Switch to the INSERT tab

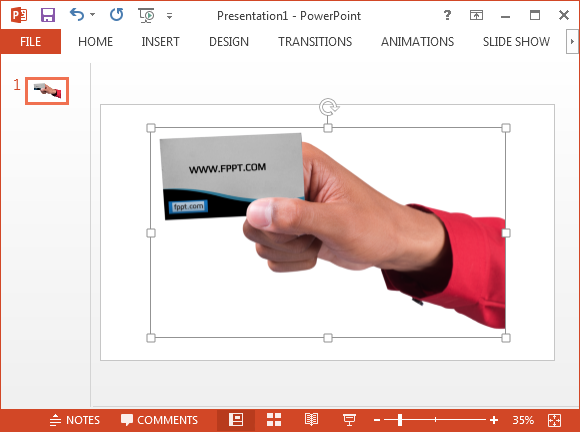(x=160, y=41)
